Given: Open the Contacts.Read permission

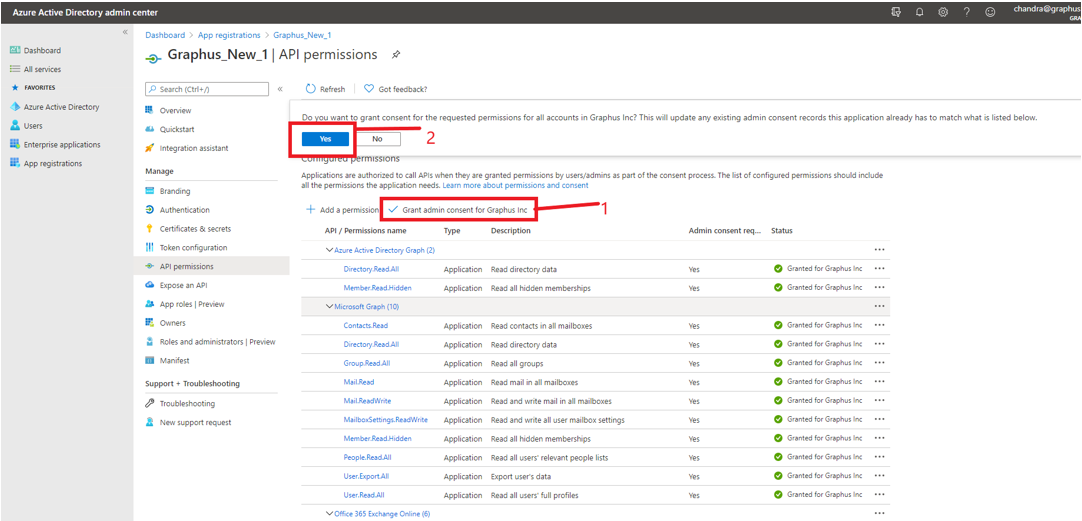Looking at the screenshot, I should [x=366, y=325].
